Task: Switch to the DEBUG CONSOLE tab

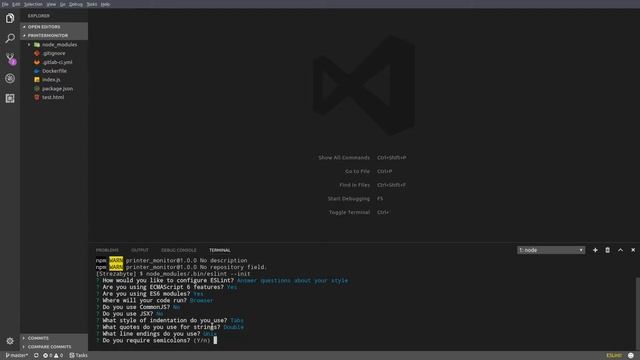Action: tap(178, 250)
